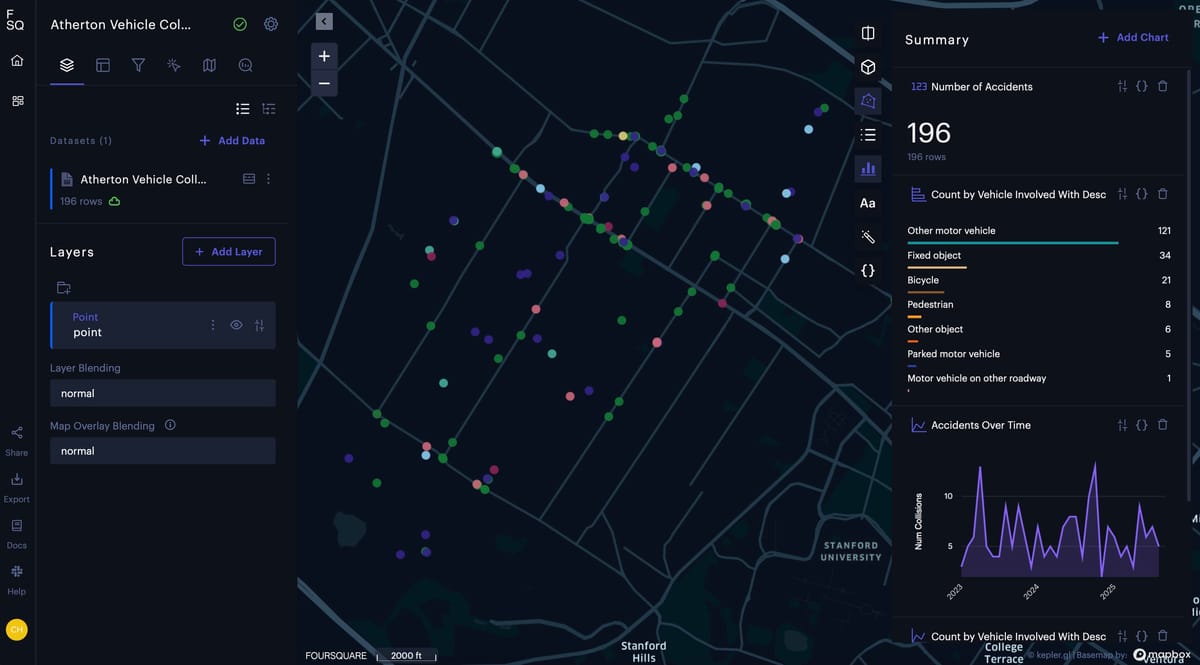Open the home icon in left sidebar

point(17,61)
